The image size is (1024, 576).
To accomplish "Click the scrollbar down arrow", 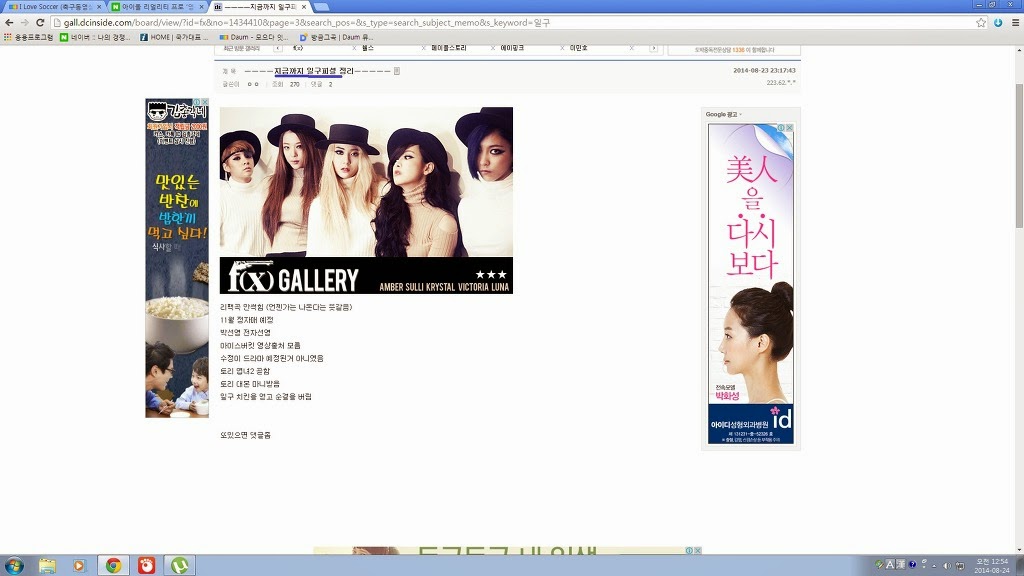I will click(1019, 551).
